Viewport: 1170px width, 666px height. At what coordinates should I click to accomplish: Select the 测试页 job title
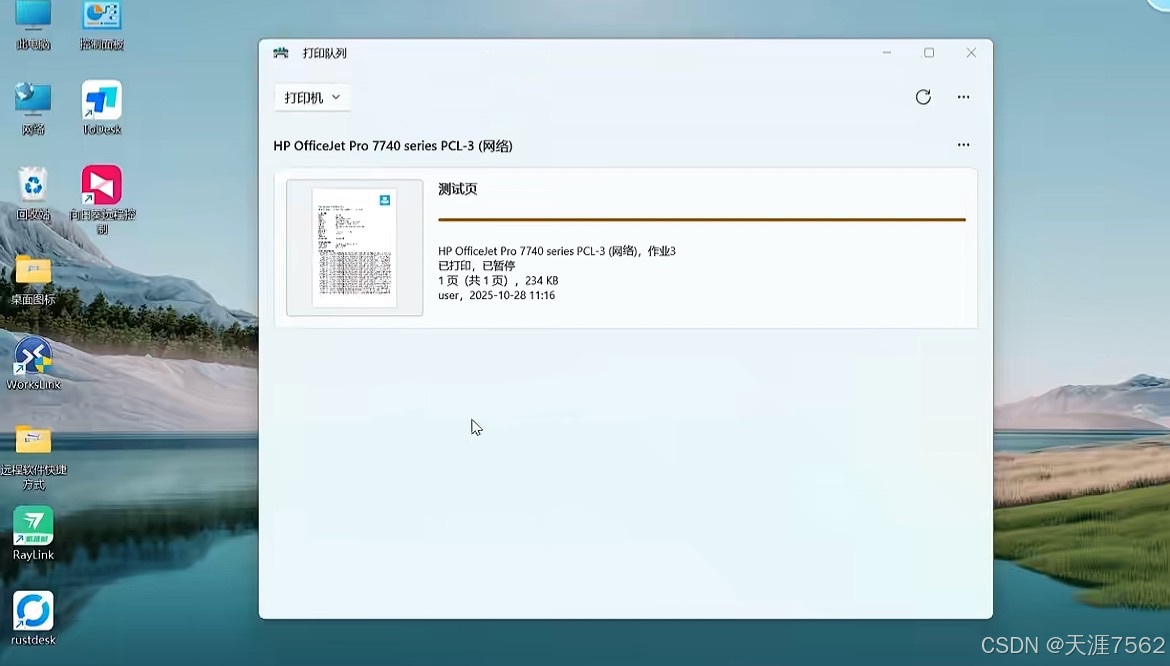[x=457, y=189]
